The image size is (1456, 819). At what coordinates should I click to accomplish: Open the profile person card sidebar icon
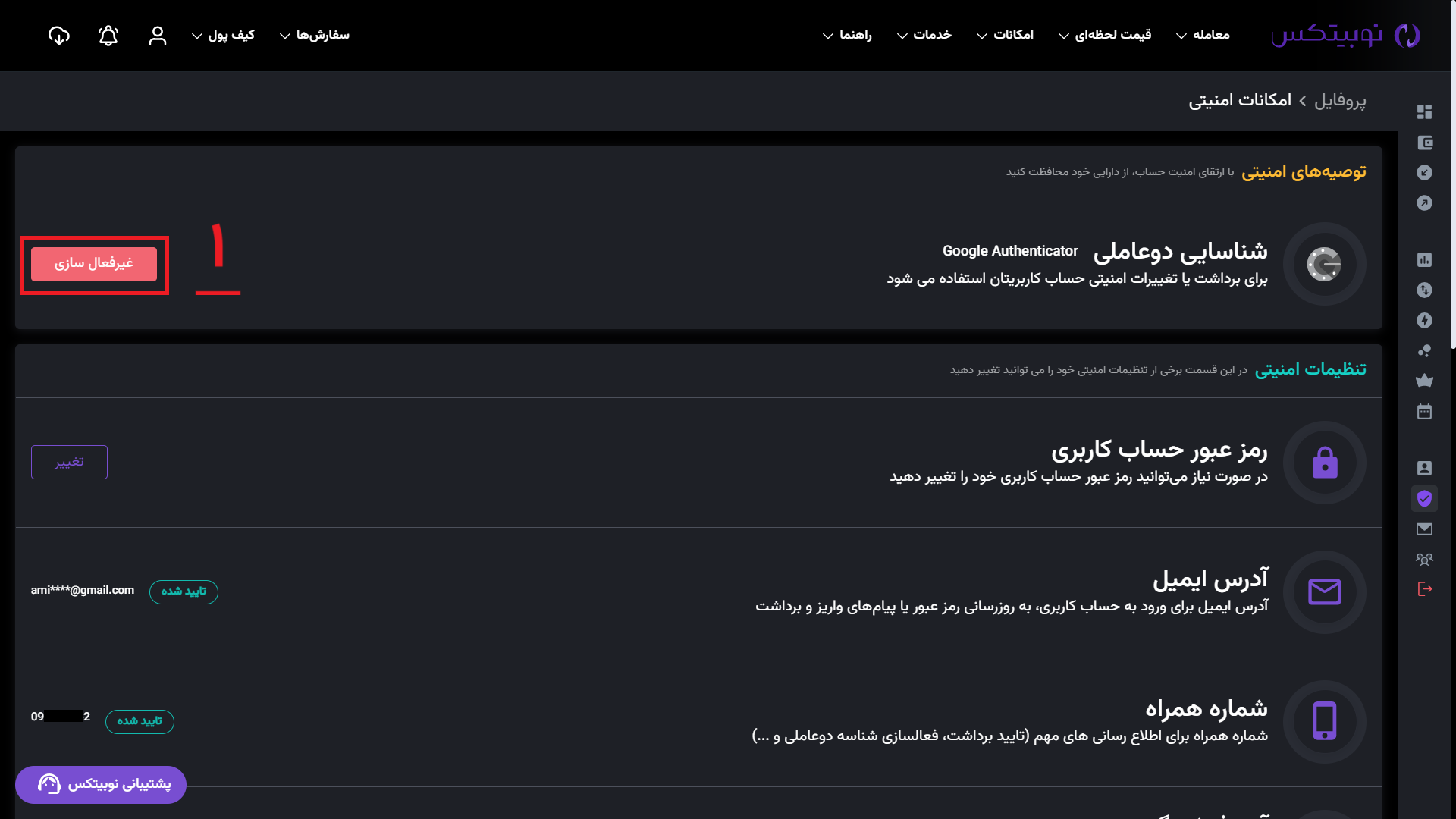click(1424, 469)
